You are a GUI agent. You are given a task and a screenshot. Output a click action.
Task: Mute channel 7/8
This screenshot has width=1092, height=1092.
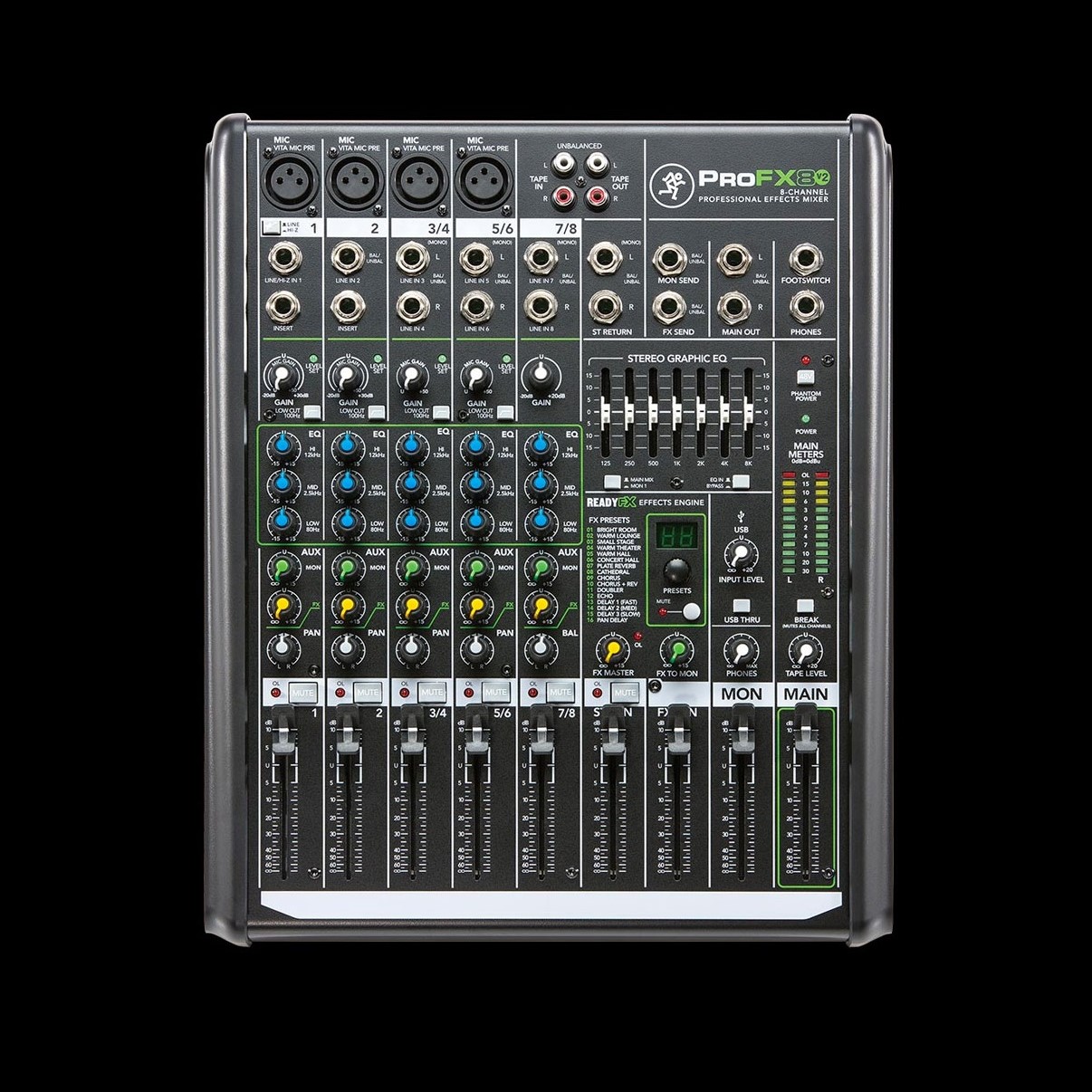(560, 693)
